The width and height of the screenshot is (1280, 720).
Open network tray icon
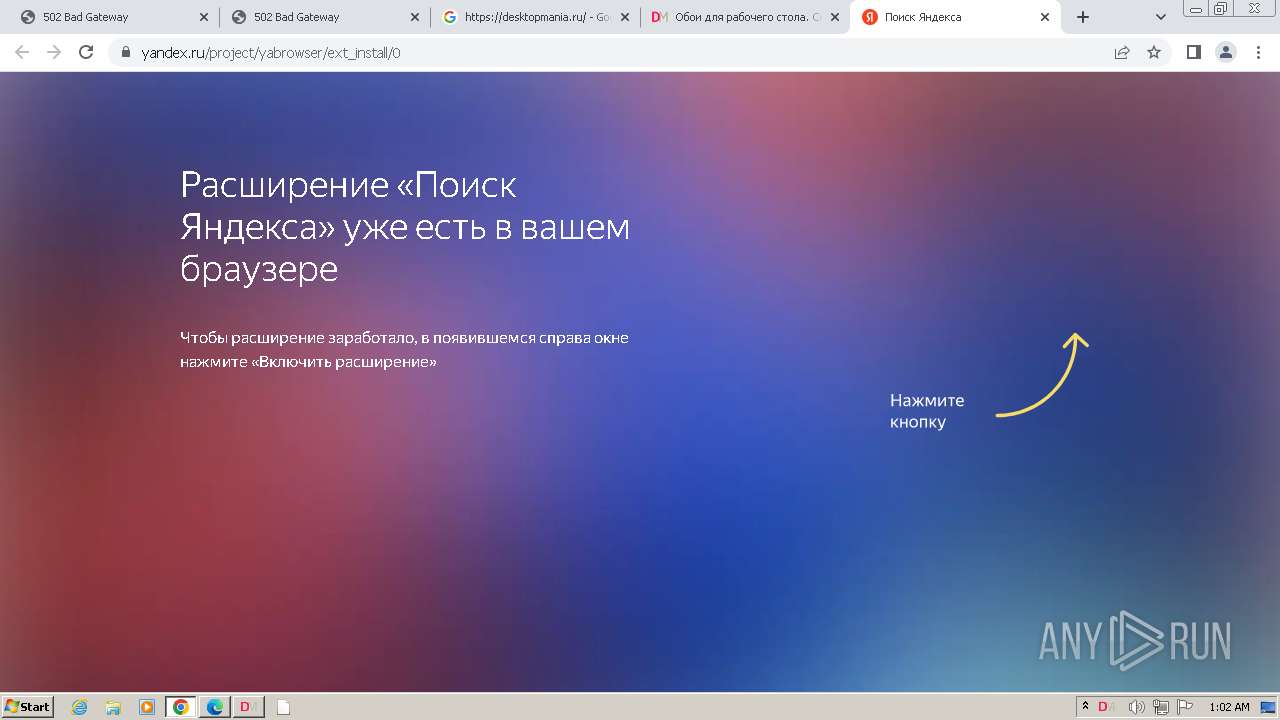point(1161,707)
